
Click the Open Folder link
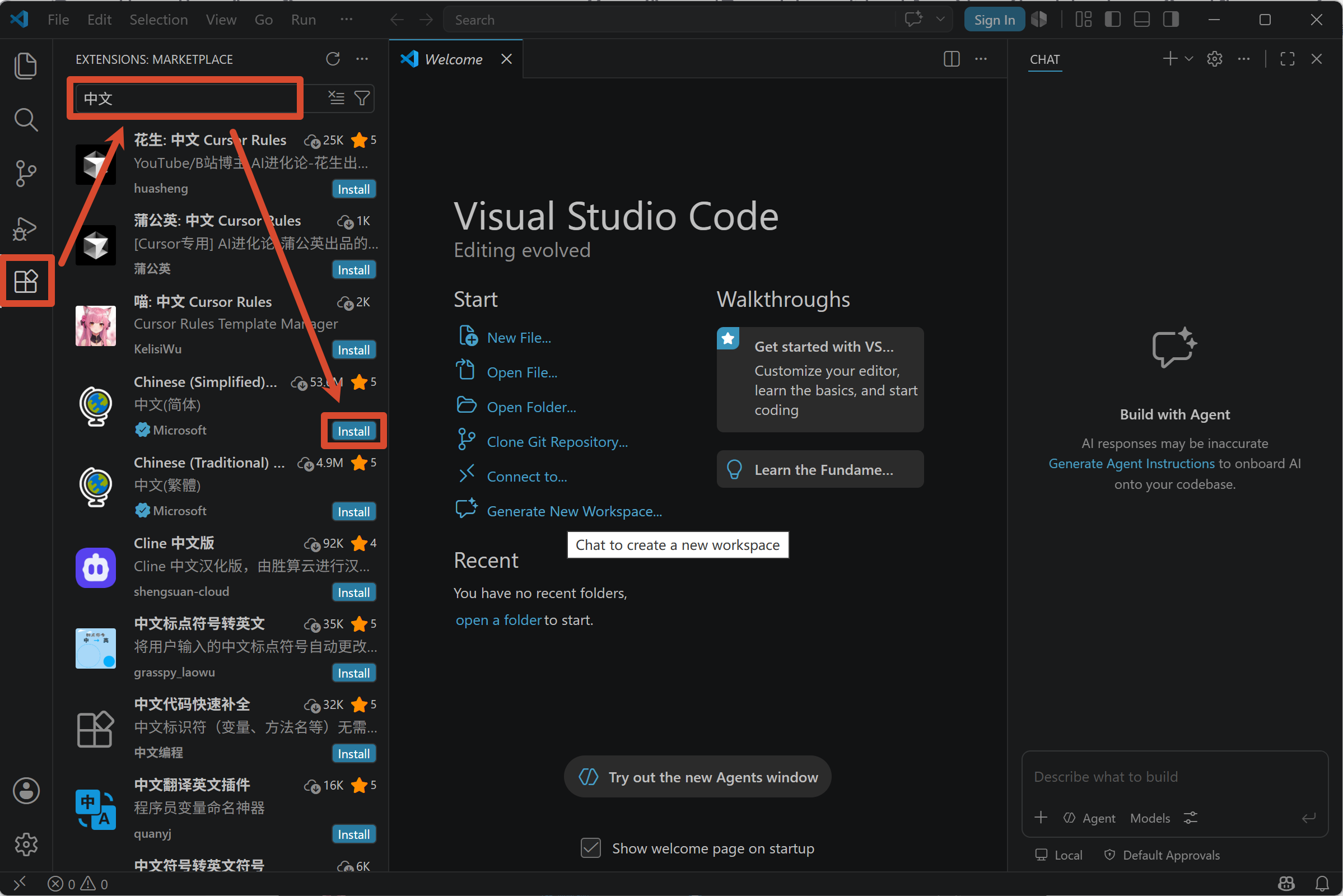[531, 407]
